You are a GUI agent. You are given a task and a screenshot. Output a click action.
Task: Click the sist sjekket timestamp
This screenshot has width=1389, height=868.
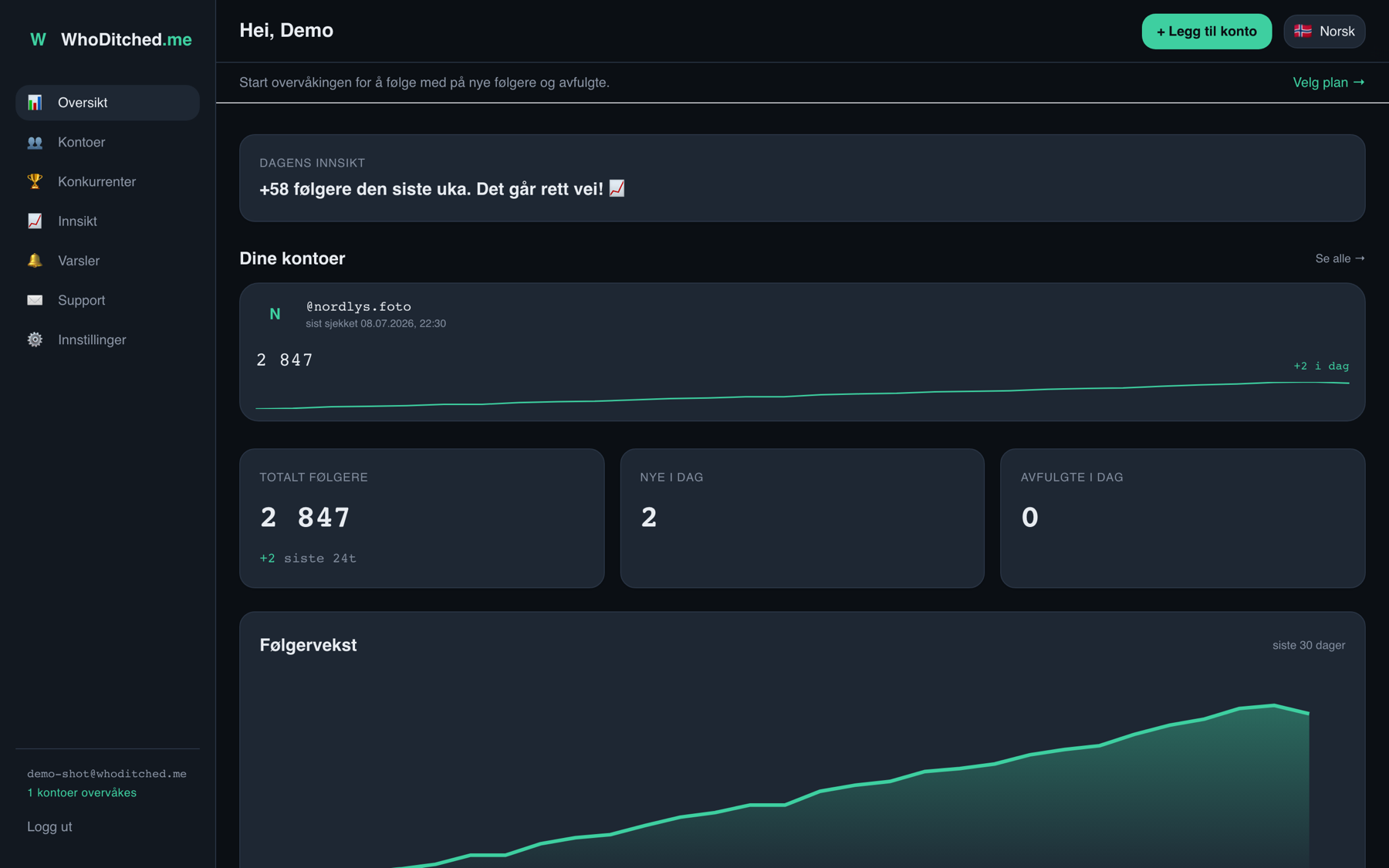coord(376,323)
